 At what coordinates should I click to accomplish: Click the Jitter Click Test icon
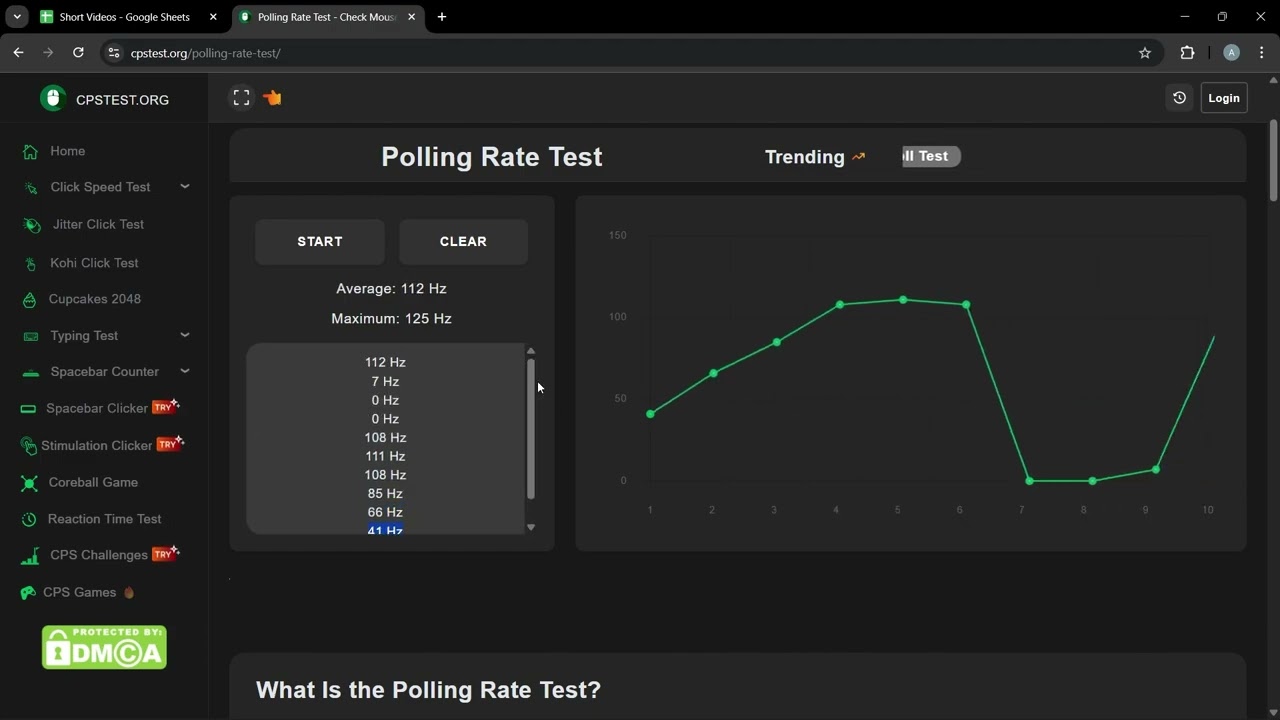click(x=32, y=225)
